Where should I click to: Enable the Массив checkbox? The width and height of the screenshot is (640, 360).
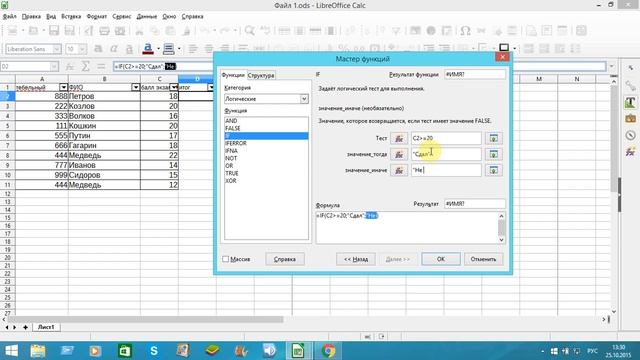pyautogui.click(x=225, y=259)
